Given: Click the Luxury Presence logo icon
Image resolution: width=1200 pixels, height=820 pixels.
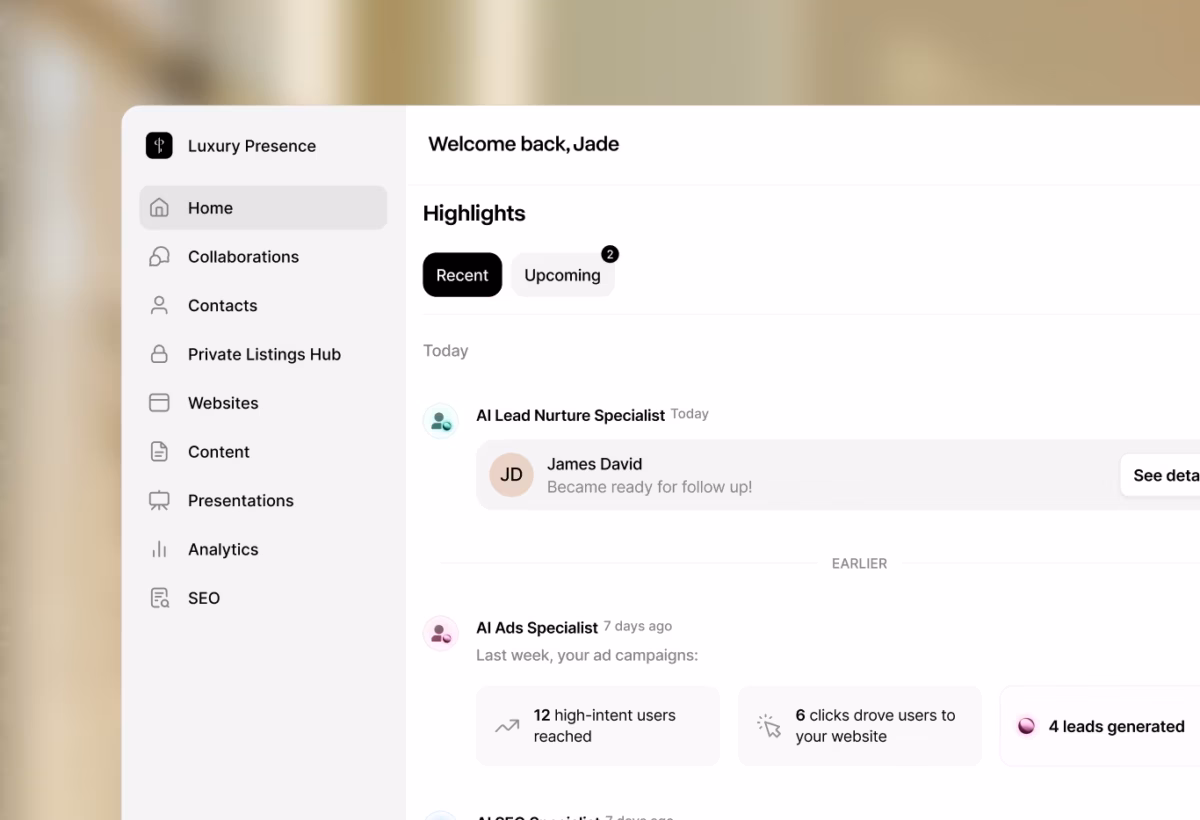Looking at the screenshot, I should pos(159,145).
